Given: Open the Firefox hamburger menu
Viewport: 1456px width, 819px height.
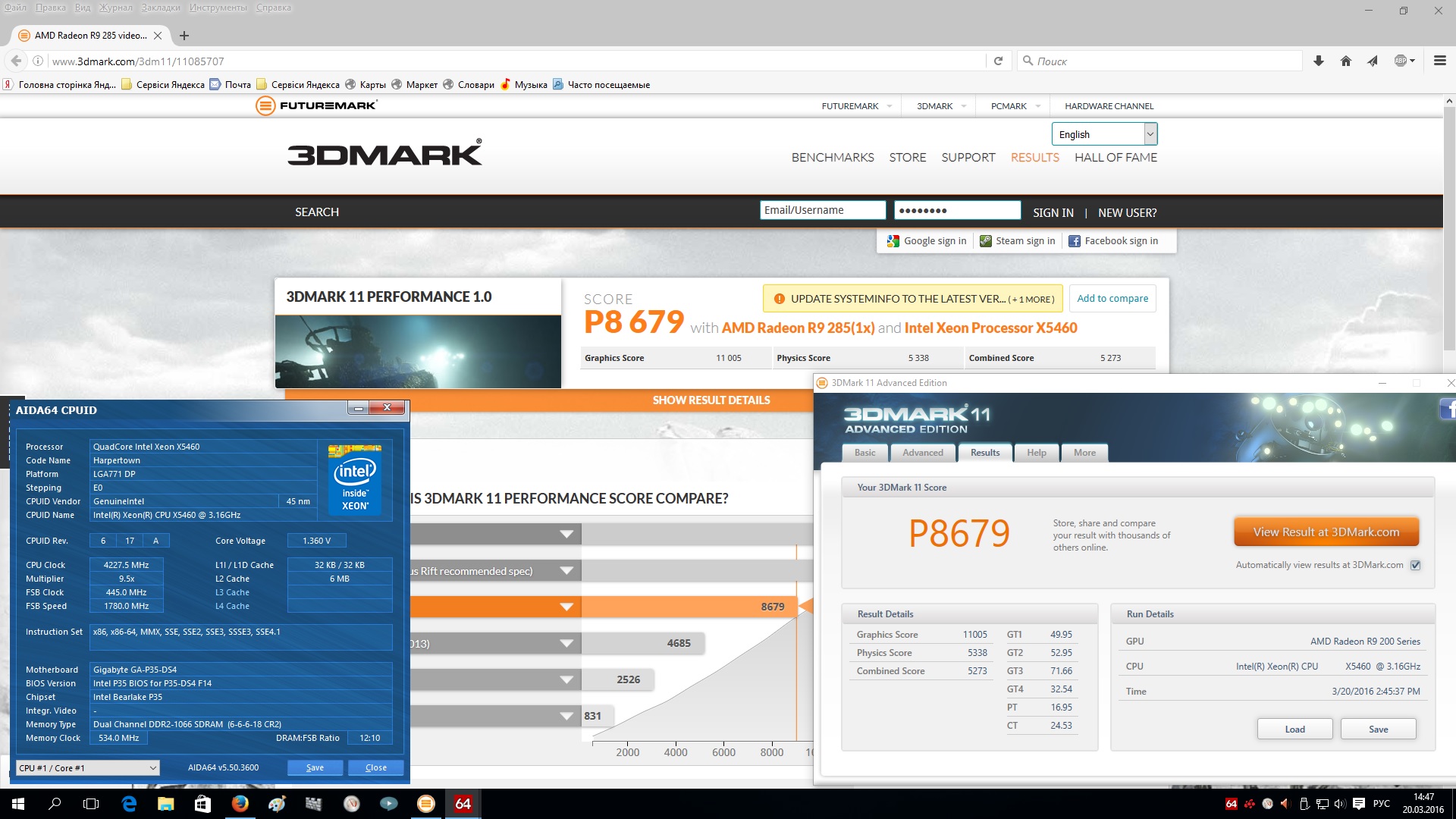Looking at the screenshot, I should [x=1439, y=61].
